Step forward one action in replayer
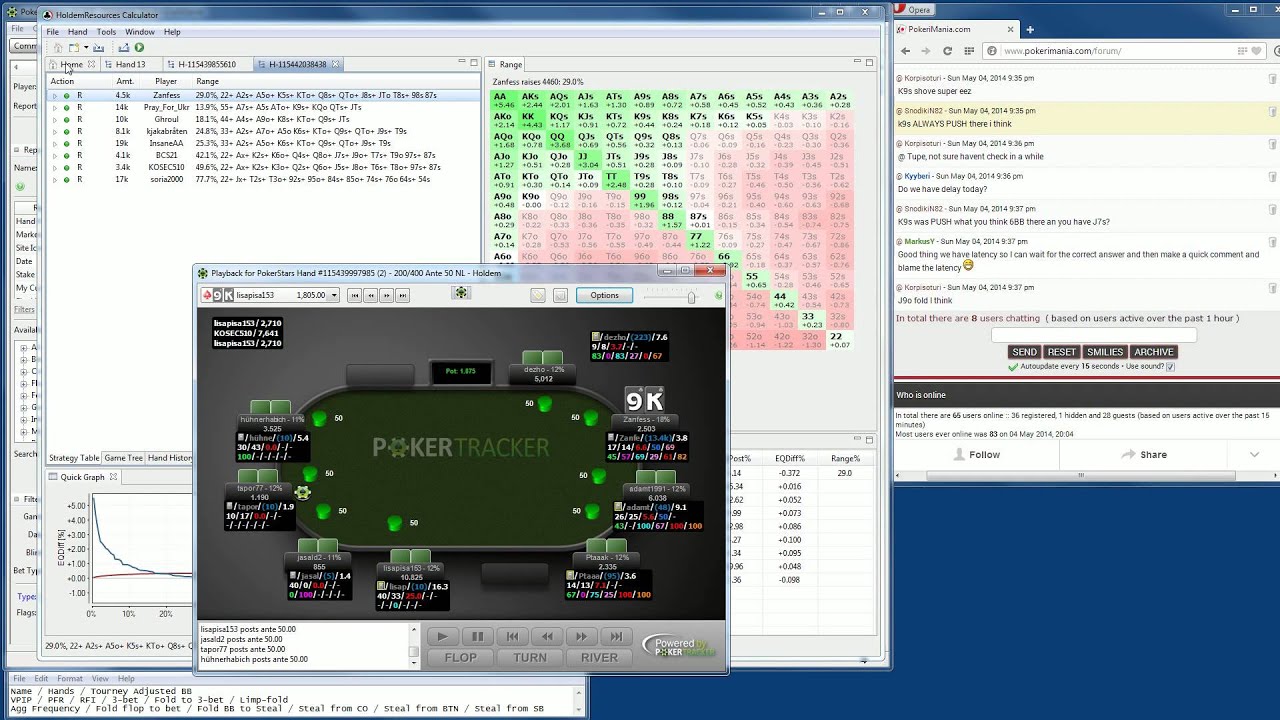Viewport: 1280px width, 720px height. pyautogui.click(x=581, y=636)
